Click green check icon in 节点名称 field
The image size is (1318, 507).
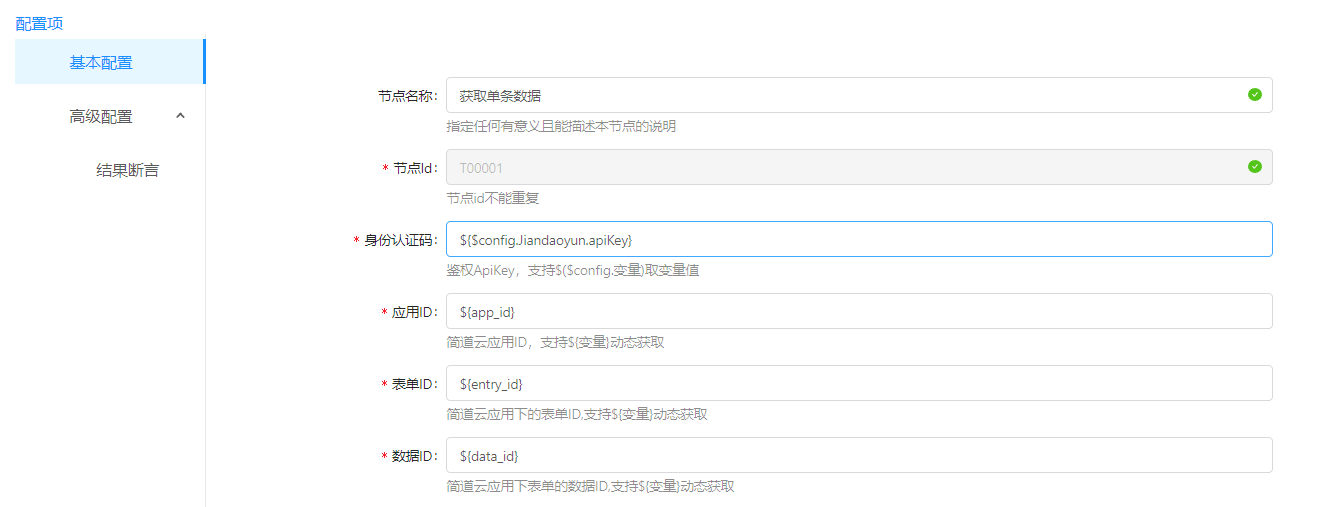tap(1254, 95)
